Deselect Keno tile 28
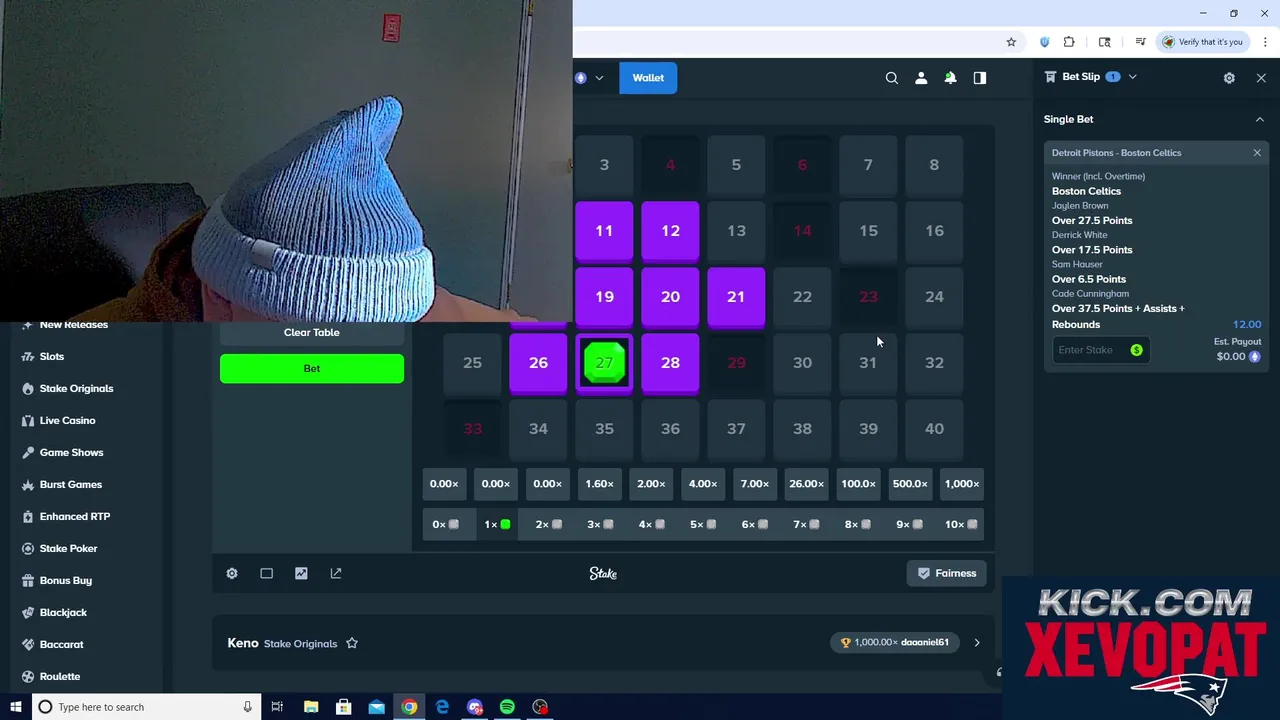This screenshot has width=1280, height=720. (x=670, y=363)
